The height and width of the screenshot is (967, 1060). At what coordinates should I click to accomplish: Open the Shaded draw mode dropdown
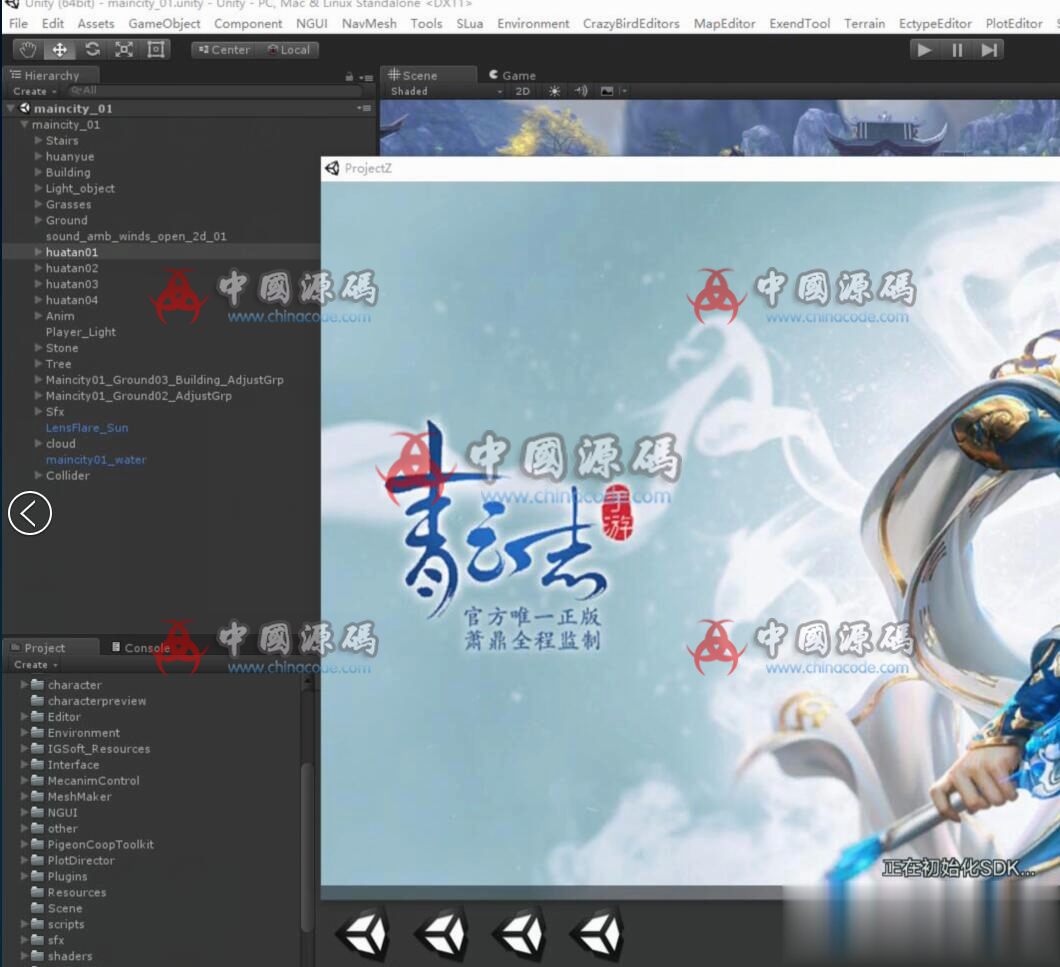coord(445,91)
